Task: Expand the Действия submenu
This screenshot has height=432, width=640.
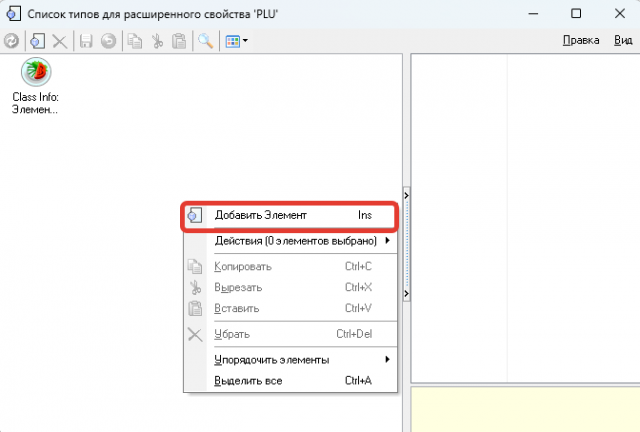Action: 290,241
